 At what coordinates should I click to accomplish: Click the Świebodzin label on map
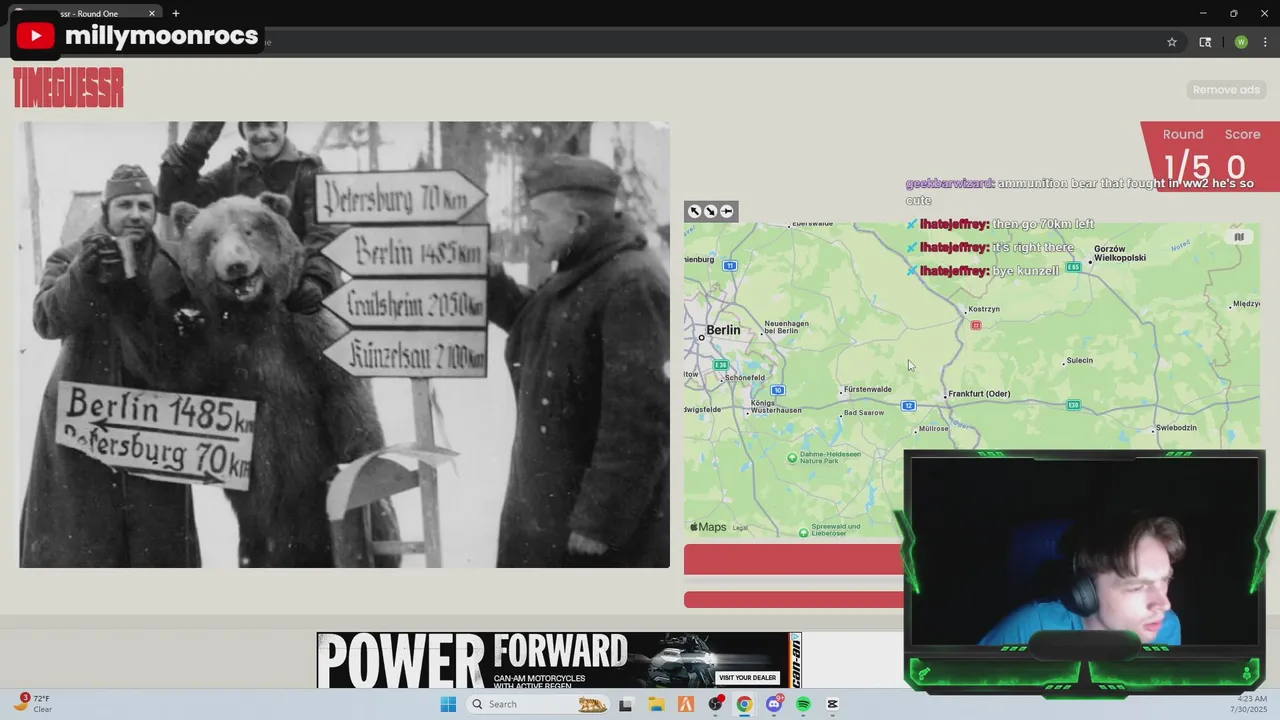1176,428
